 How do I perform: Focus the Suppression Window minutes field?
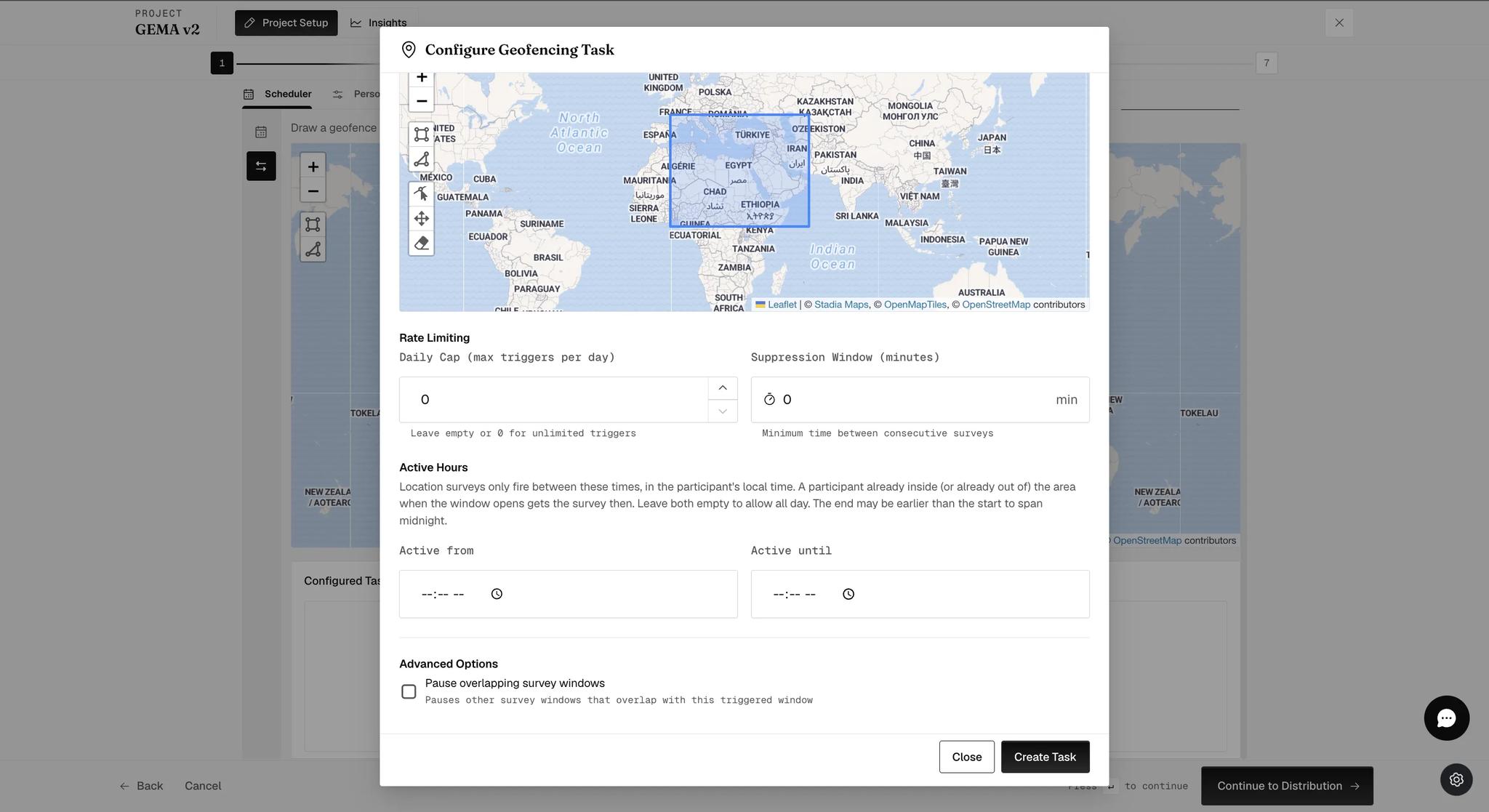(x=920, y=399)
